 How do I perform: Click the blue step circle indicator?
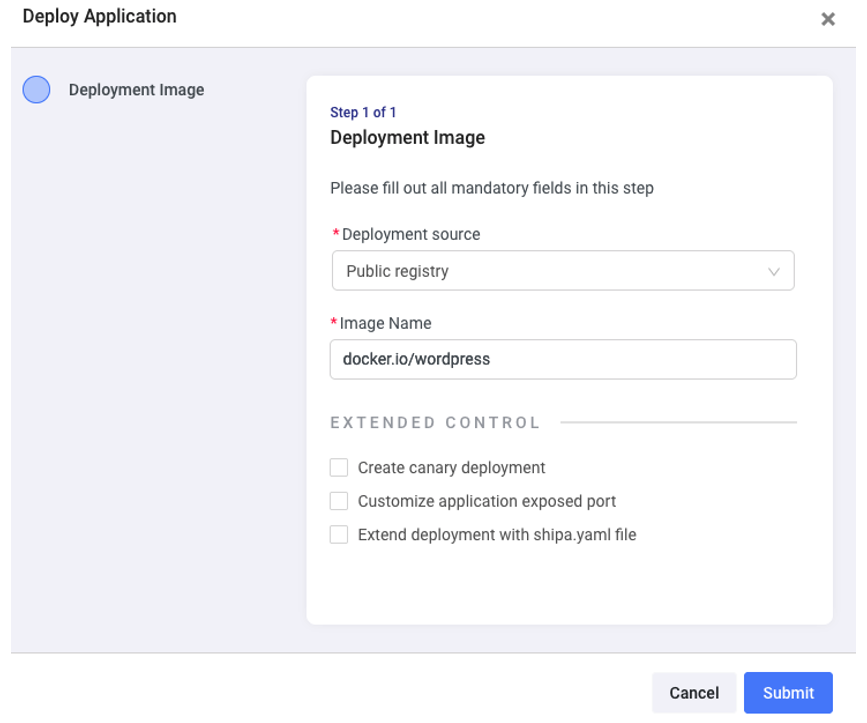tap(37, 90)
